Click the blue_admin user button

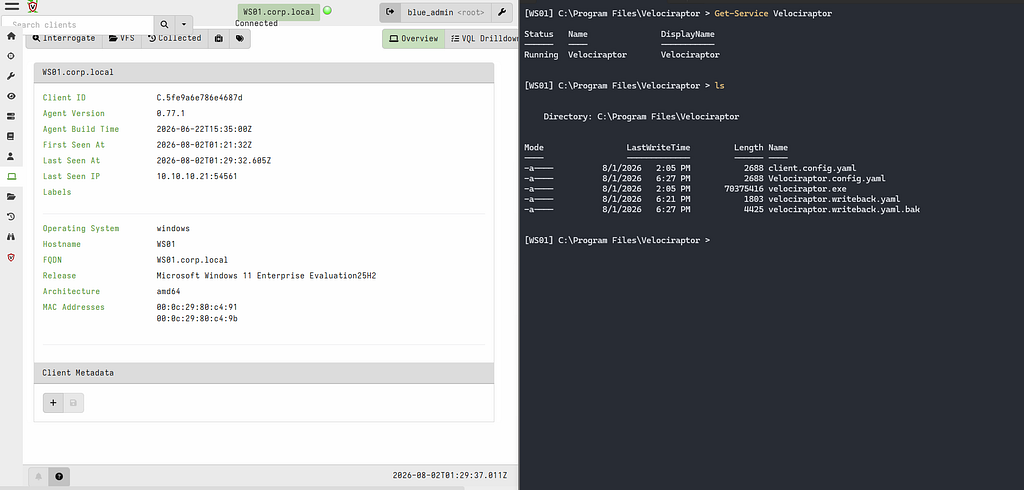[x=446, y=12]
